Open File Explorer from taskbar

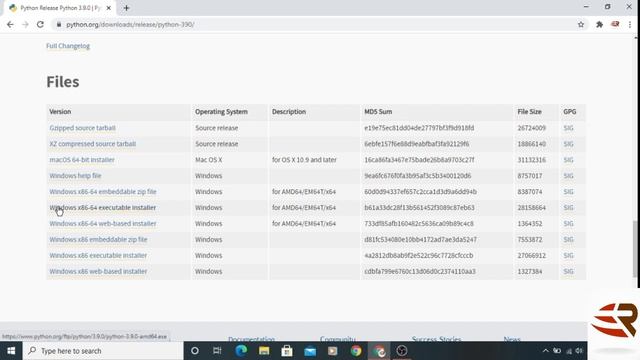pos(264,351)
